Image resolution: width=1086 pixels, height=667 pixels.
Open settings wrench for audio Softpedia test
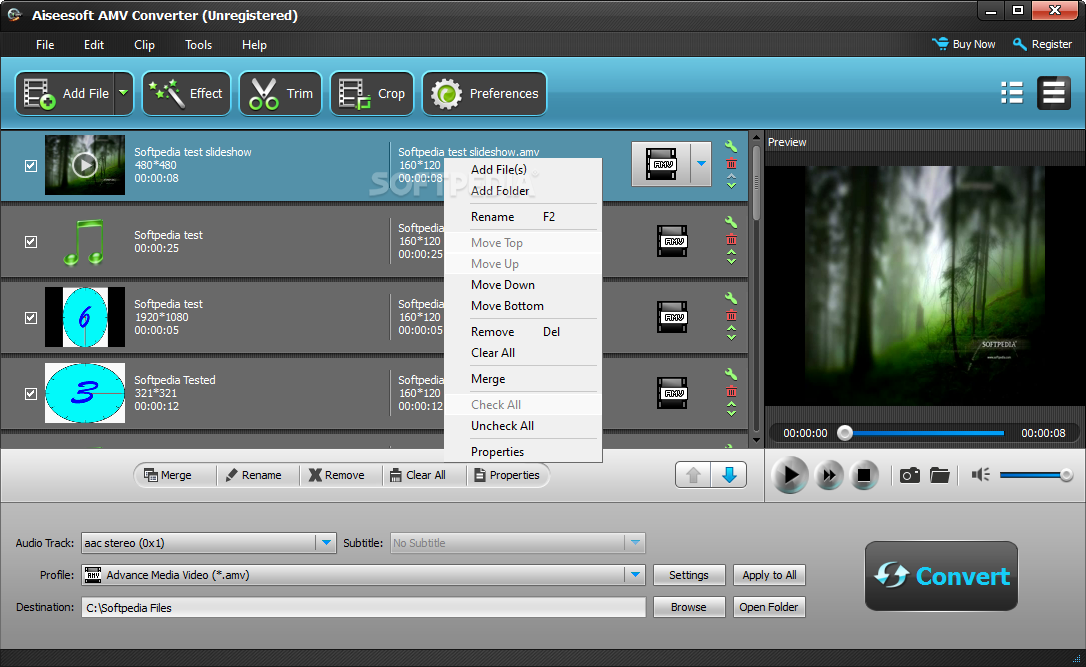pos(731,222)
